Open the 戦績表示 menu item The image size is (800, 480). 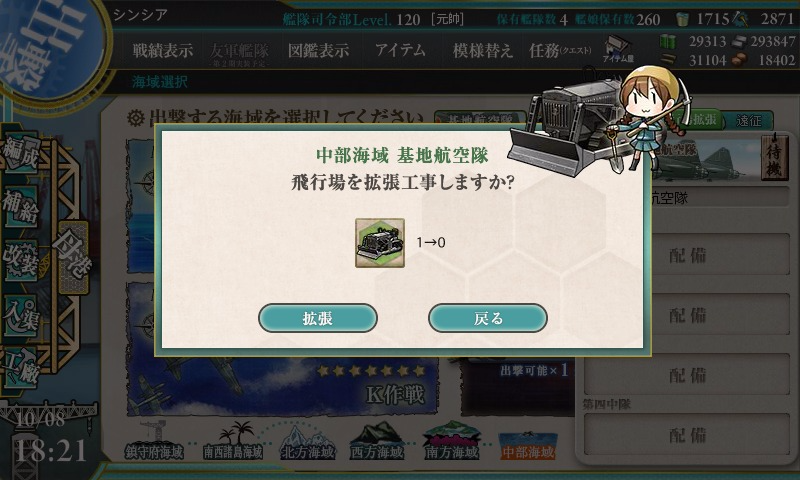click(163, 50)
